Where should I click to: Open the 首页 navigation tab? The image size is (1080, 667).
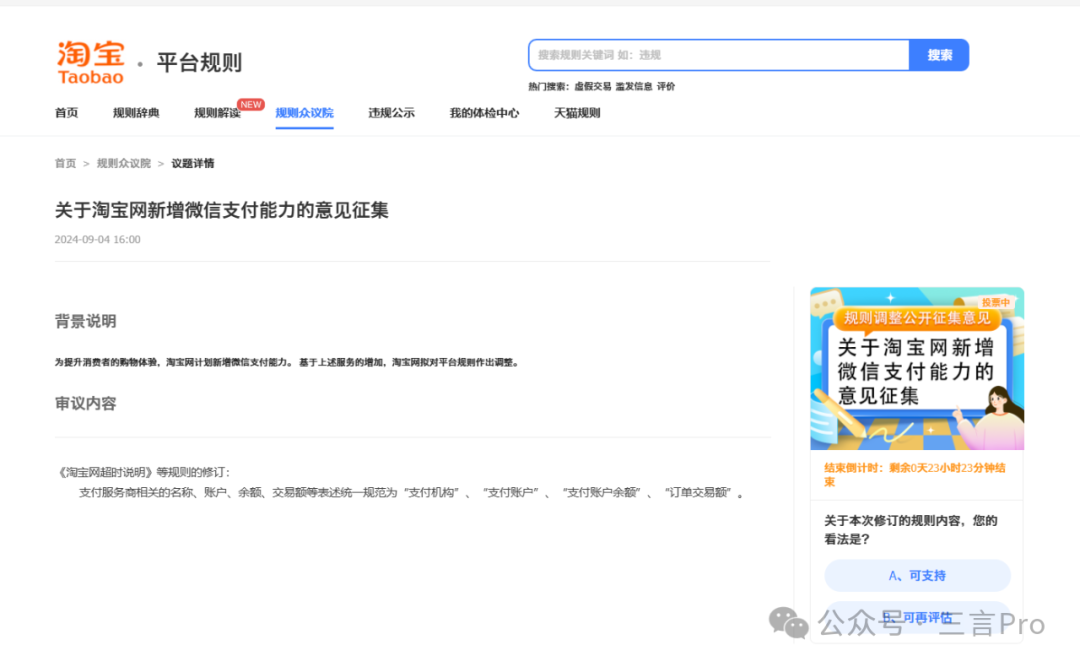point(66,113)
